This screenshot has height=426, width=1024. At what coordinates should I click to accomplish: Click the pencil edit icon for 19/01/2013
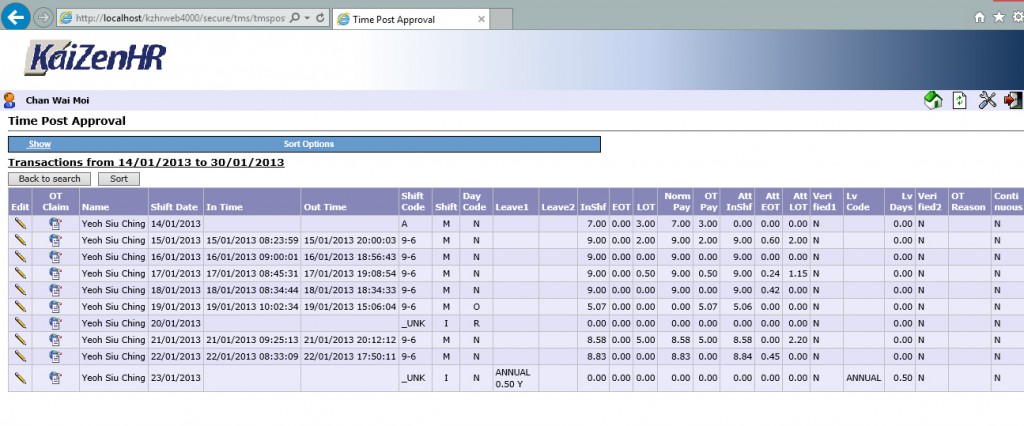(x=19, y=305)
